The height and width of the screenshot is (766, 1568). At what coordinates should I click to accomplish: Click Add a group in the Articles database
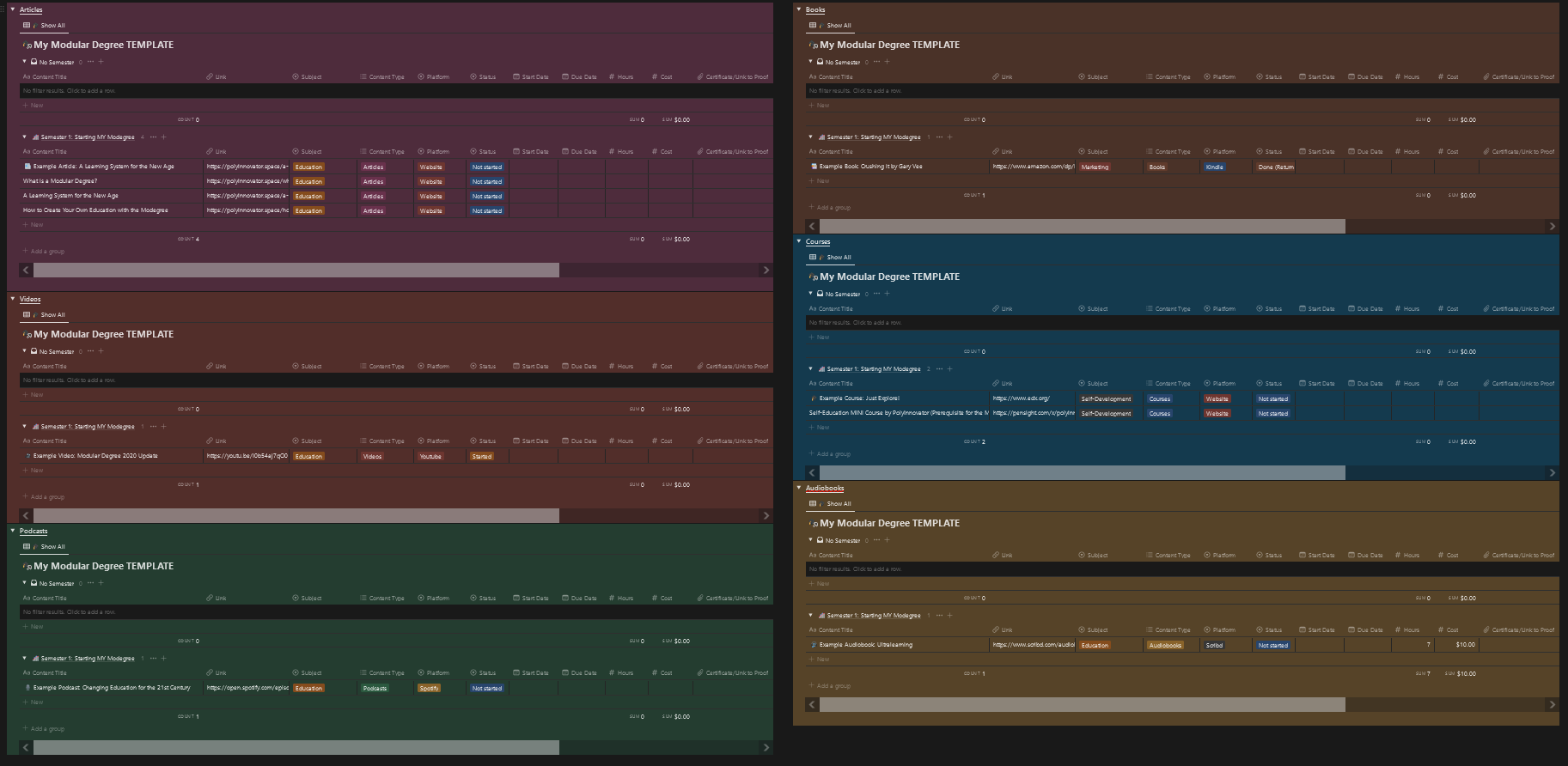[x=46, y=252]
